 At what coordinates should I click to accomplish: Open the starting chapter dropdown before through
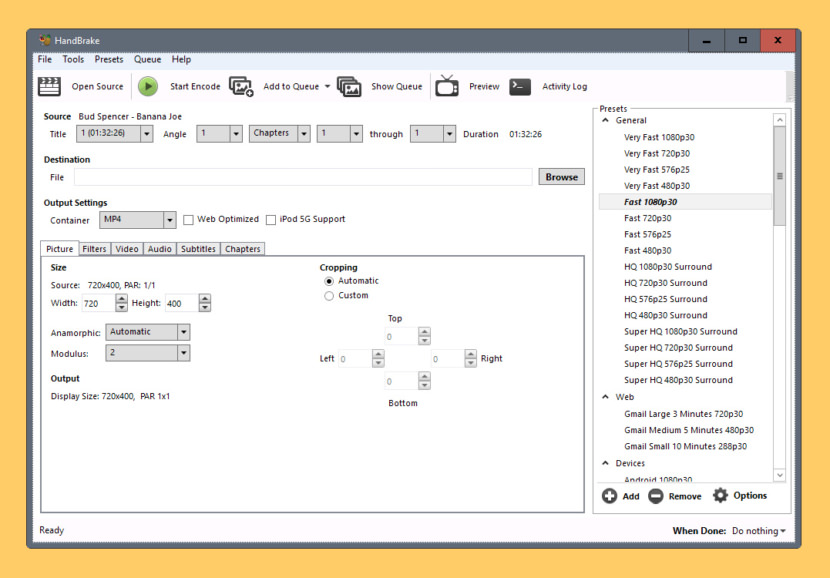tap(340, 134)
